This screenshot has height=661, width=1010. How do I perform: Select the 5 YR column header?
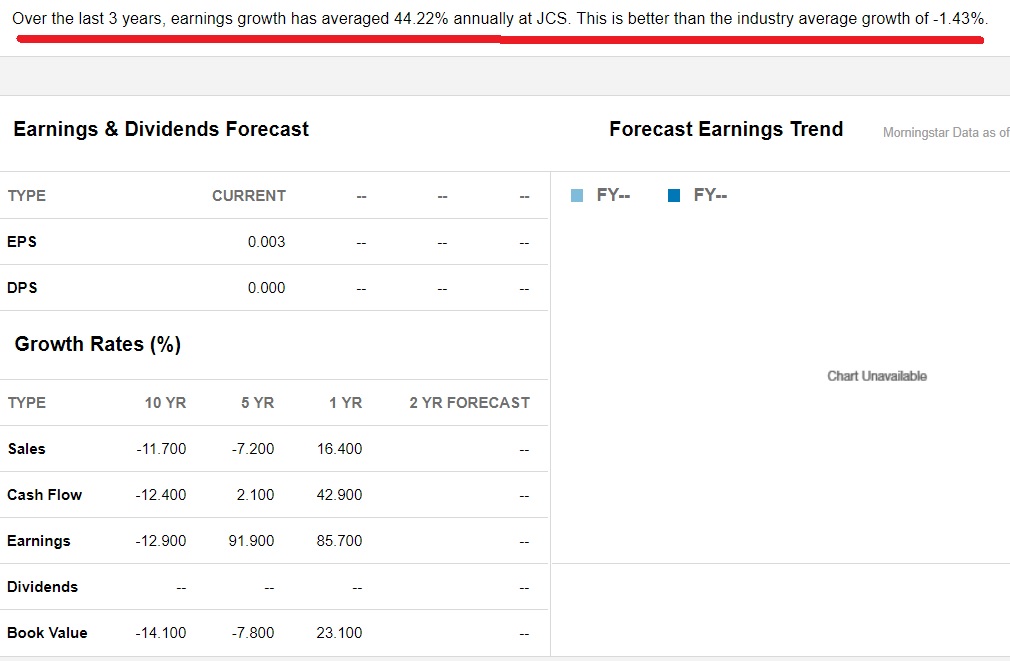(258, 403)
